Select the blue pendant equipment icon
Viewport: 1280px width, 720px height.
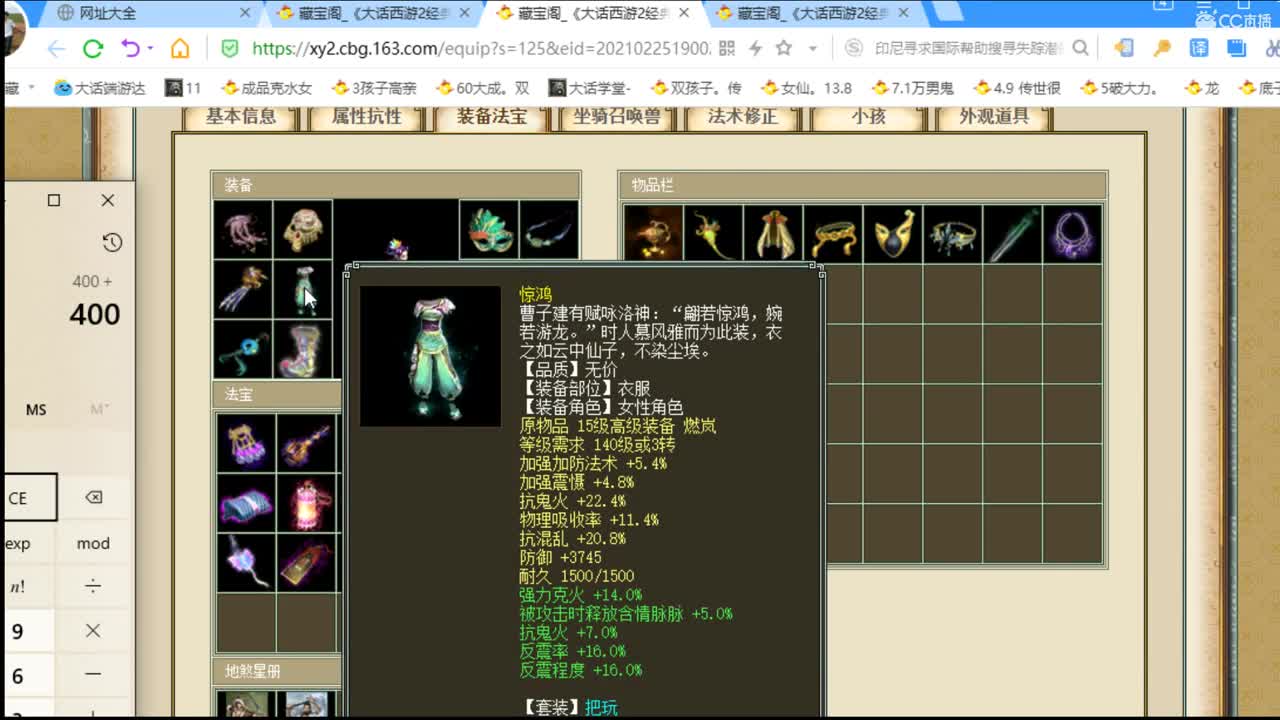pos(243,349)
